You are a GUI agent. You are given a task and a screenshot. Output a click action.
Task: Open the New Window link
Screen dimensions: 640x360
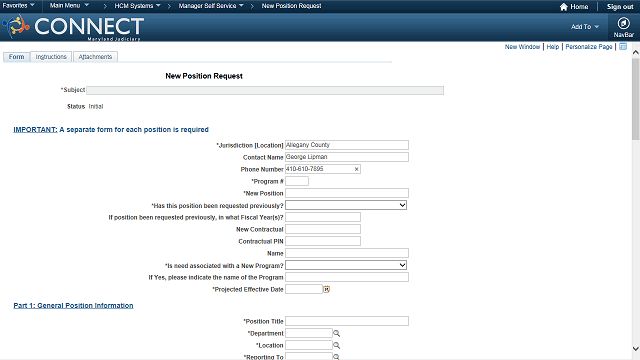pos(522,47)
